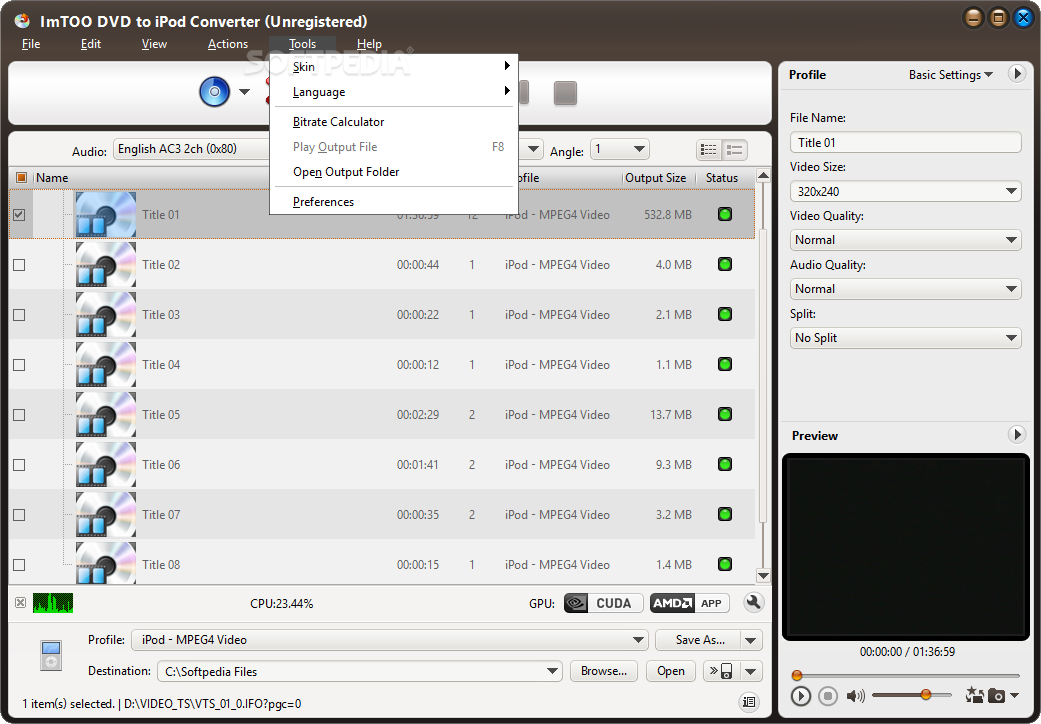Mute the preview volume speaker icon

(855, 695)
